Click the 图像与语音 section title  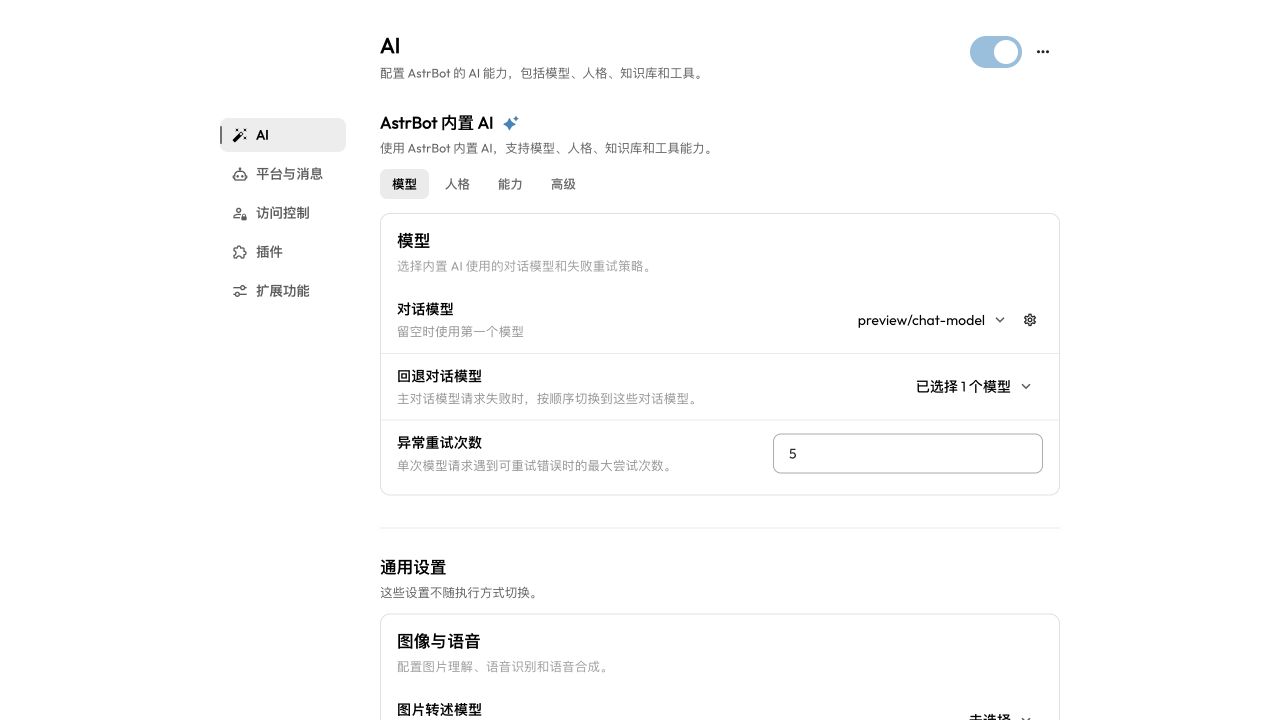click(439, 641)
